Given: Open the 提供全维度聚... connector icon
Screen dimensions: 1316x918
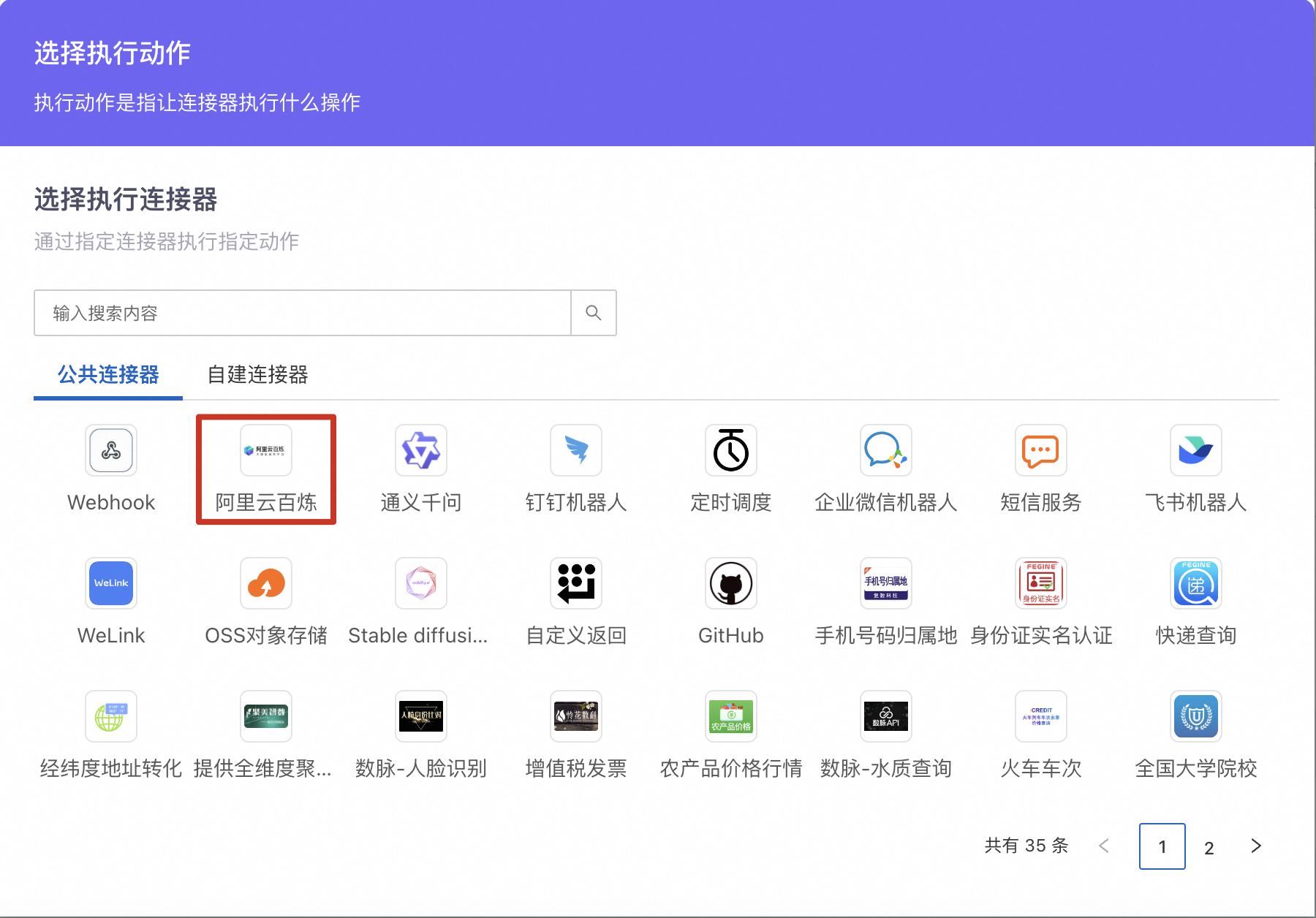Looking at the screenshot, I should (x=266, y=716).
